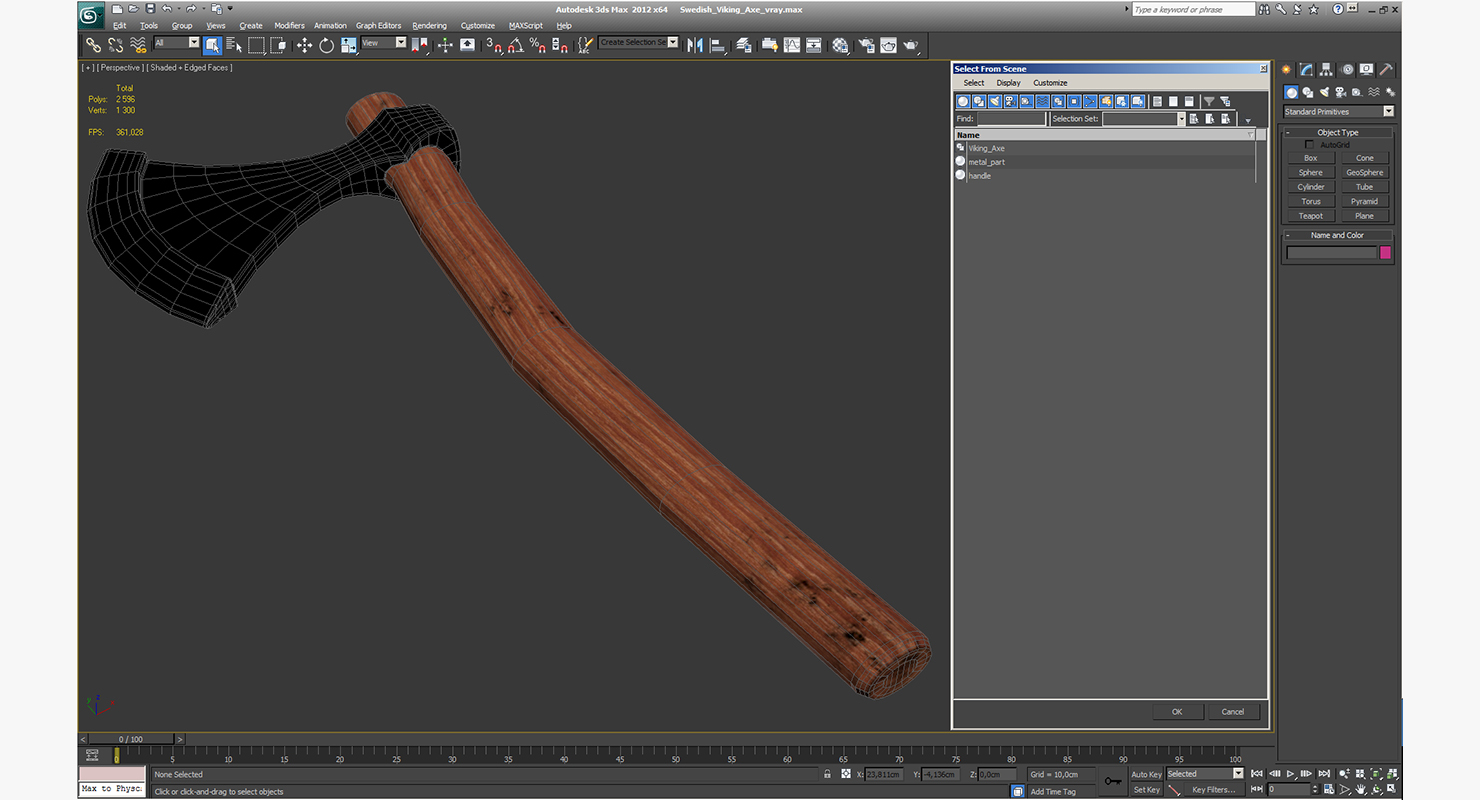This screenshot has height=800, width=1480.
Task: Open the Graph Editors menu
Action: (378, 26)
